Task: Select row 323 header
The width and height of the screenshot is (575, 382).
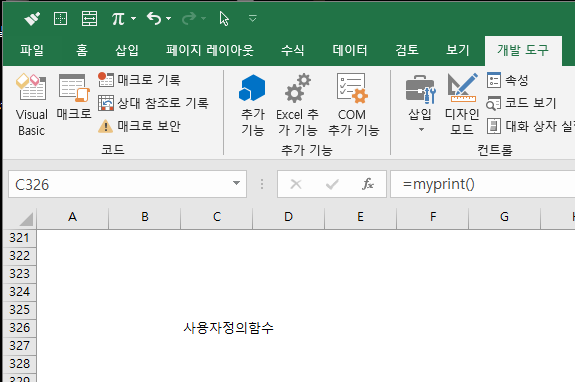Action: click(19, 274)
